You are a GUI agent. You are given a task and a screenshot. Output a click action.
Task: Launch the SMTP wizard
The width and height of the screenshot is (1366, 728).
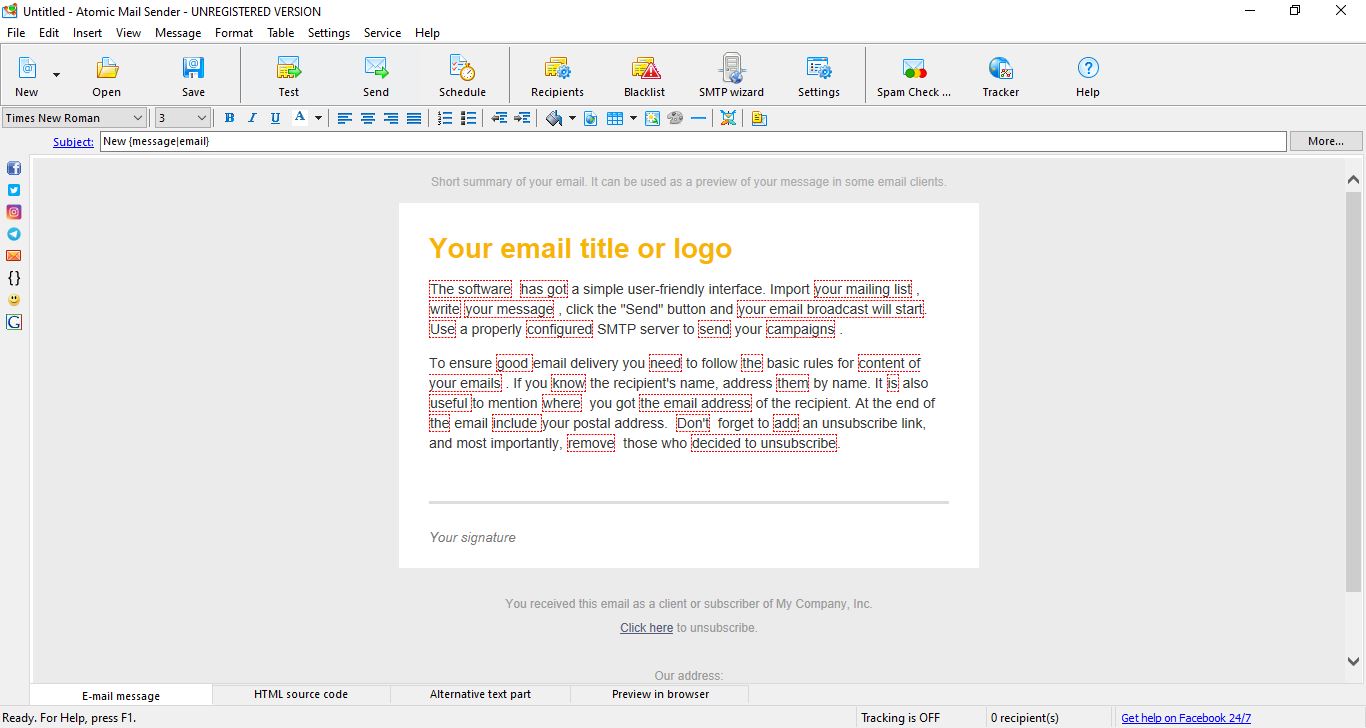[731, 76]
